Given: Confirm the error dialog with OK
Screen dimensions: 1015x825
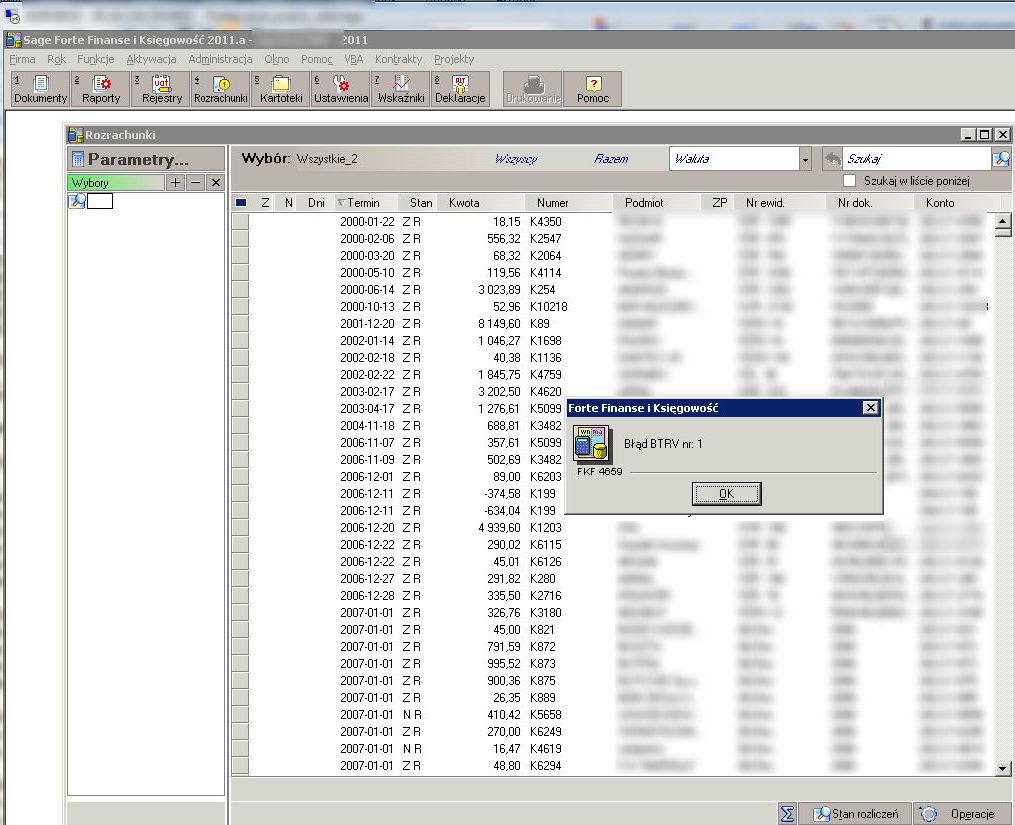Looking at the screenshot, I should click(726, 493).
